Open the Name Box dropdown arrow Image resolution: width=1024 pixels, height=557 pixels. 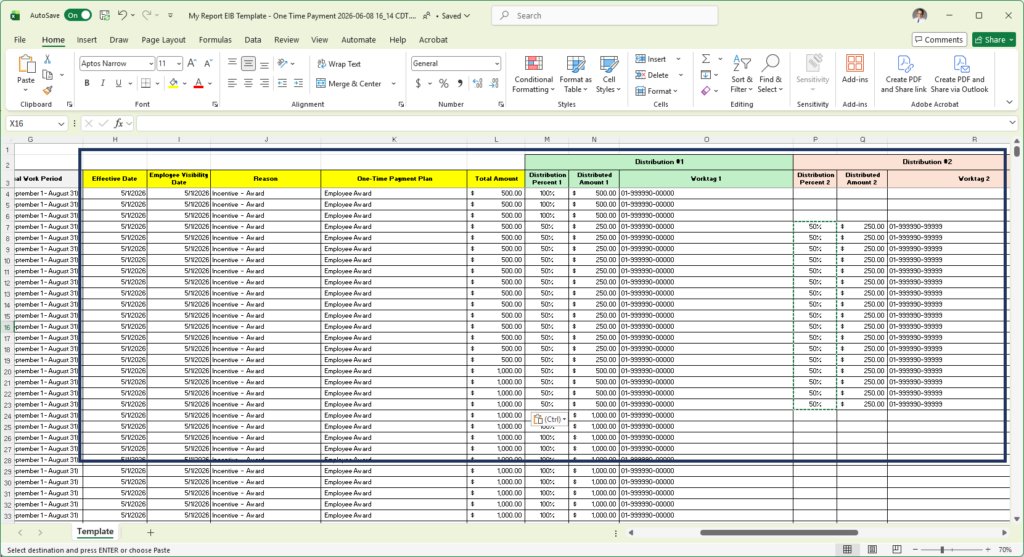coord(61,123)
